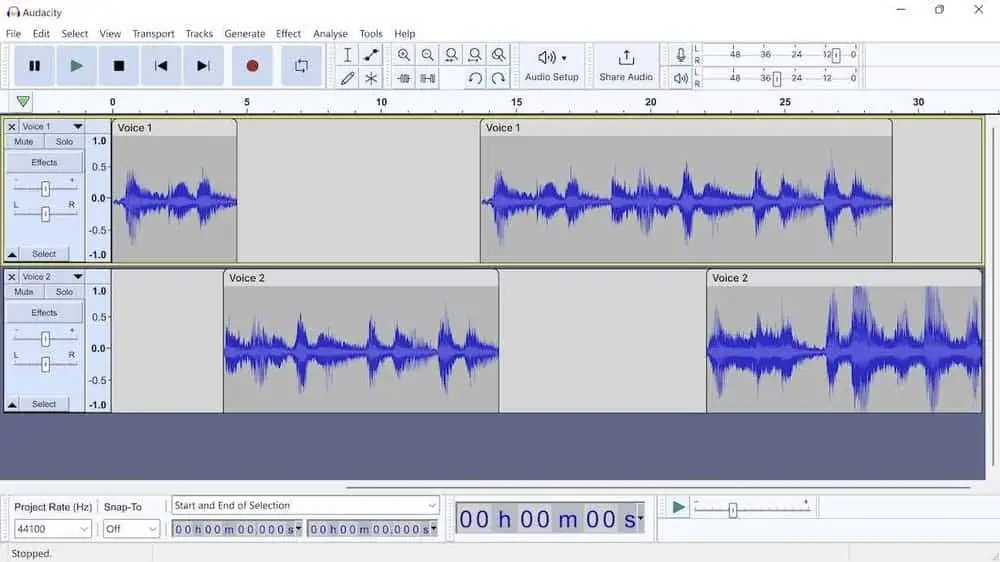The image size is (1000, 562).
Task: Open the Transport menu
Action: (x=153, y=33)
